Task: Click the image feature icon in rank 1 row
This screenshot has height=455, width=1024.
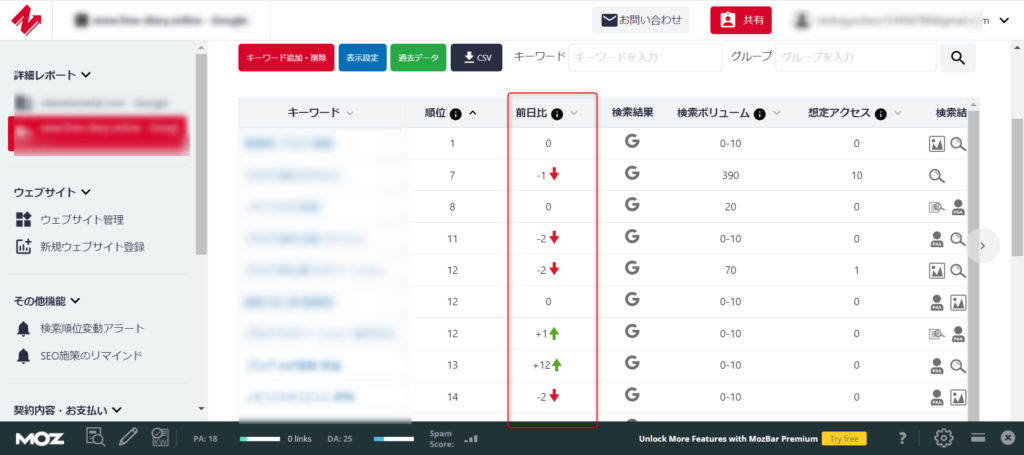Action: pyautogui.click(x=937, y=144)
